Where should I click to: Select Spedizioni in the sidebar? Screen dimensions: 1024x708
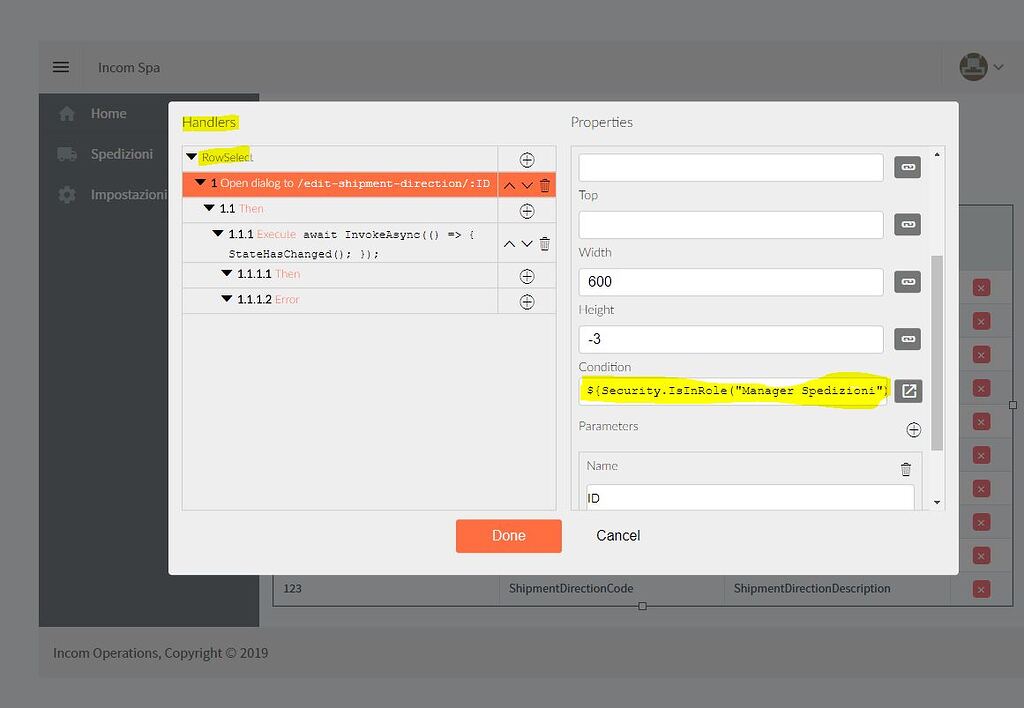[120, 154]
